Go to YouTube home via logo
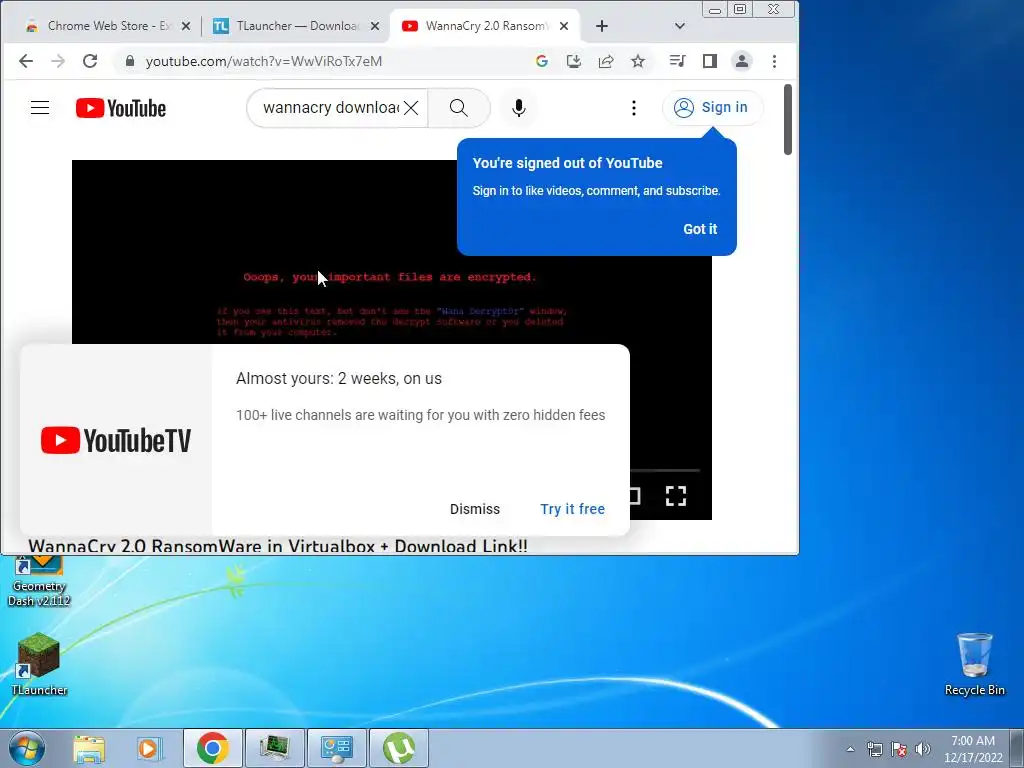This screenshot has width=1024, height=768. [121, 108]
